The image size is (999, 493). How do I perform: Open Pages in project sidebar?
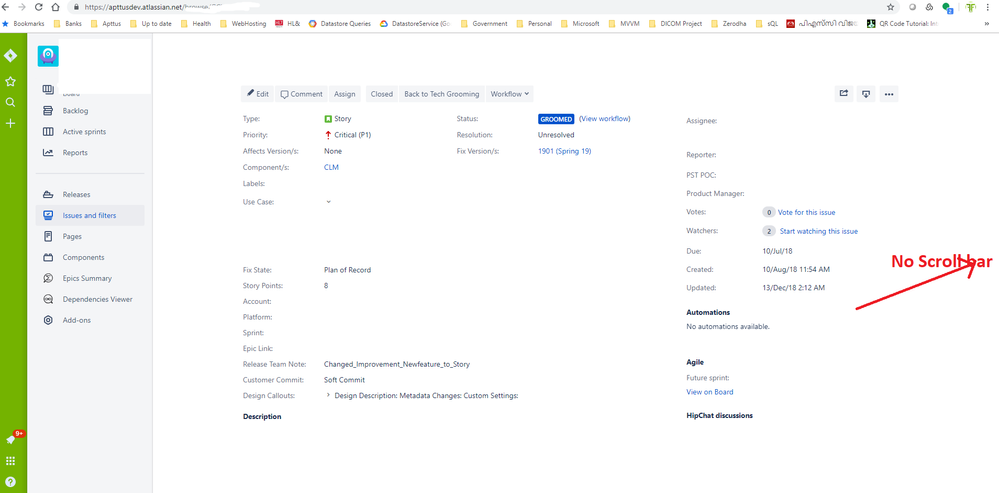pyautogui.click(x=90, y=236)
